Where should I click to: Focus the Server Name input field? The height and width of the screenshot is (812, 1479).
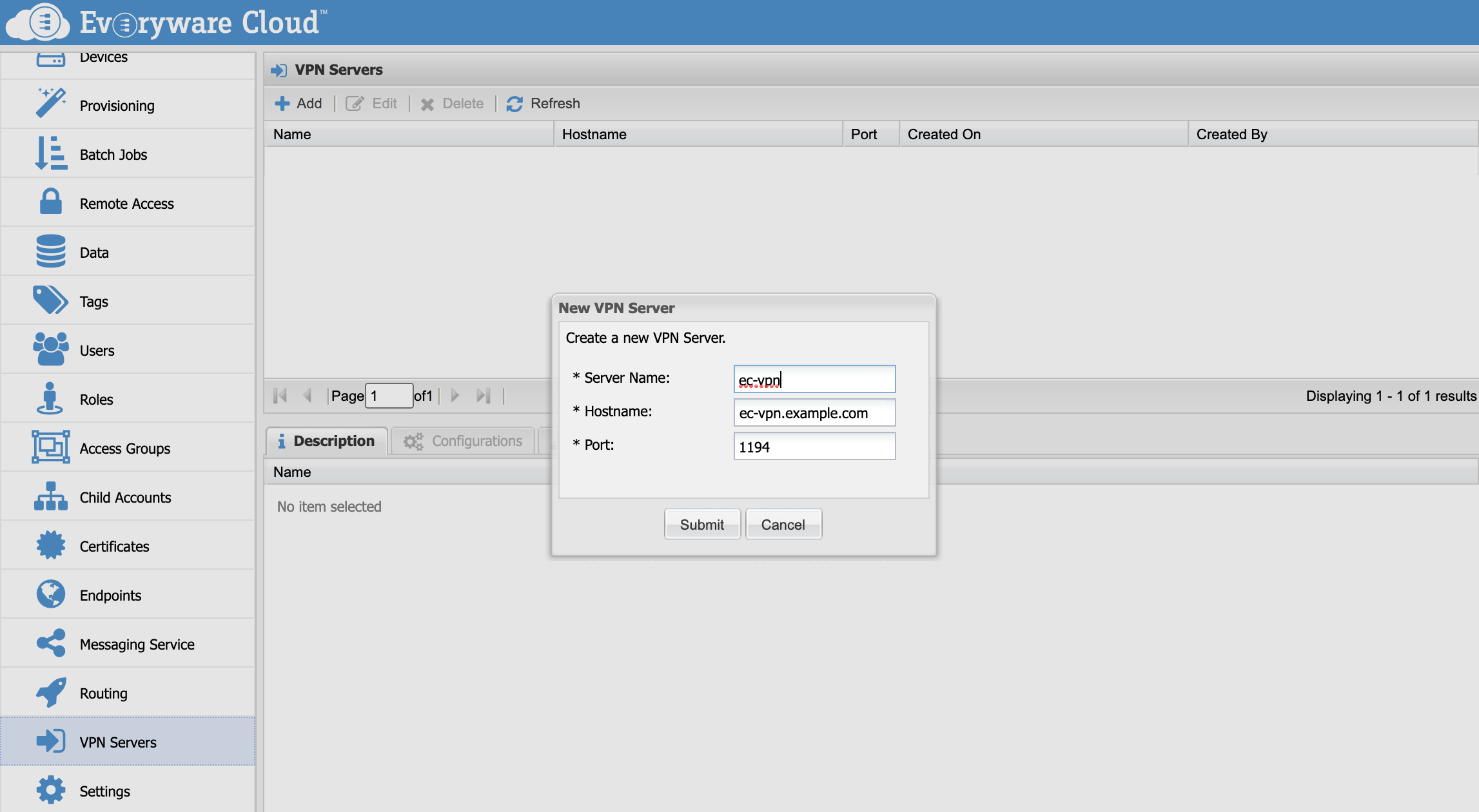(814, 379)
